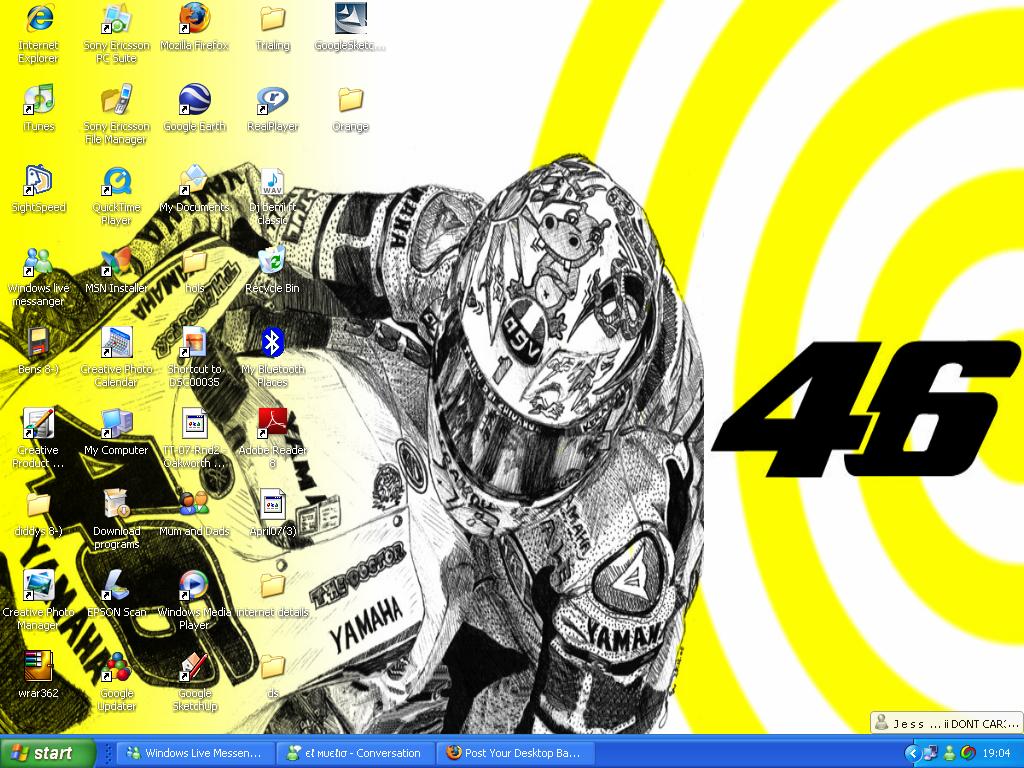1024x768 pixels.
Task: Select the Internet details folder
Action: 272,587
